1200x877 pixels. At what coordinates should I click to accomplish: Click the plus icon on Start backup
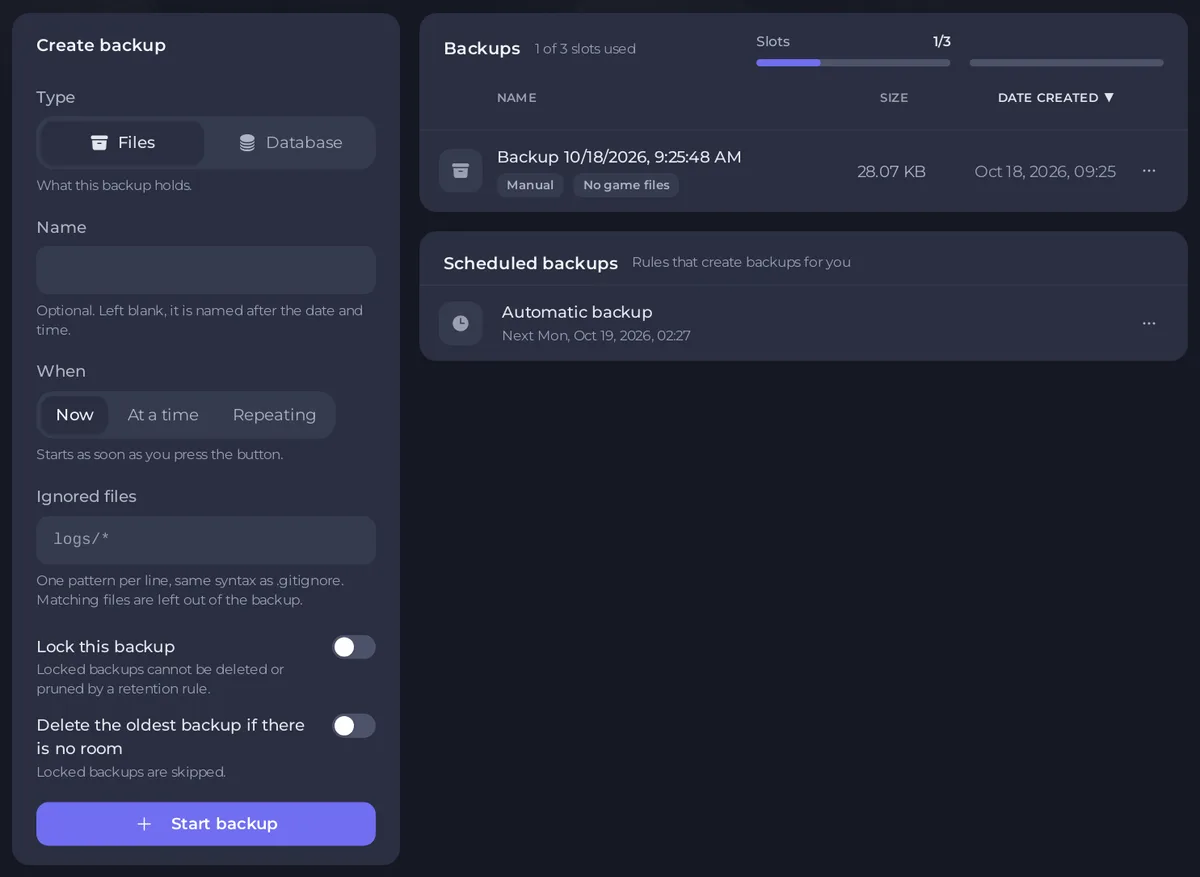(x=144, y=824)
